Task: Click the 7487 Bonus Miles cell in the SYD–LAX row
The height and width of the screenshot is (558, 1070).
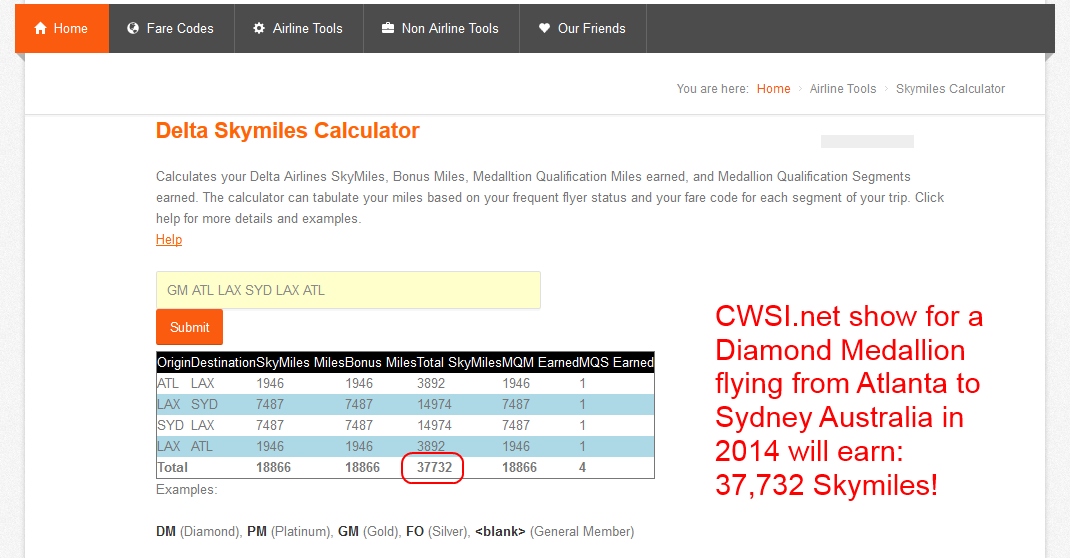Action: pyautogui.click(x=359, y=425)
